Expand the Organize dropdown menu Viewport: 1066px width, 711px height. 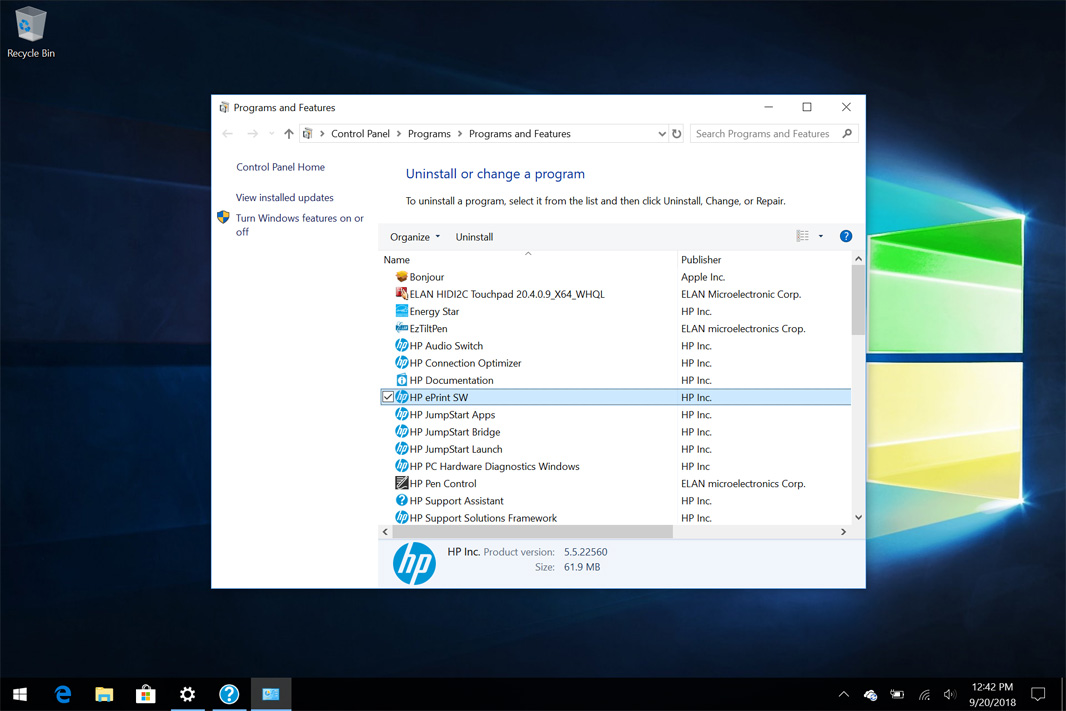tap(415, 237)
